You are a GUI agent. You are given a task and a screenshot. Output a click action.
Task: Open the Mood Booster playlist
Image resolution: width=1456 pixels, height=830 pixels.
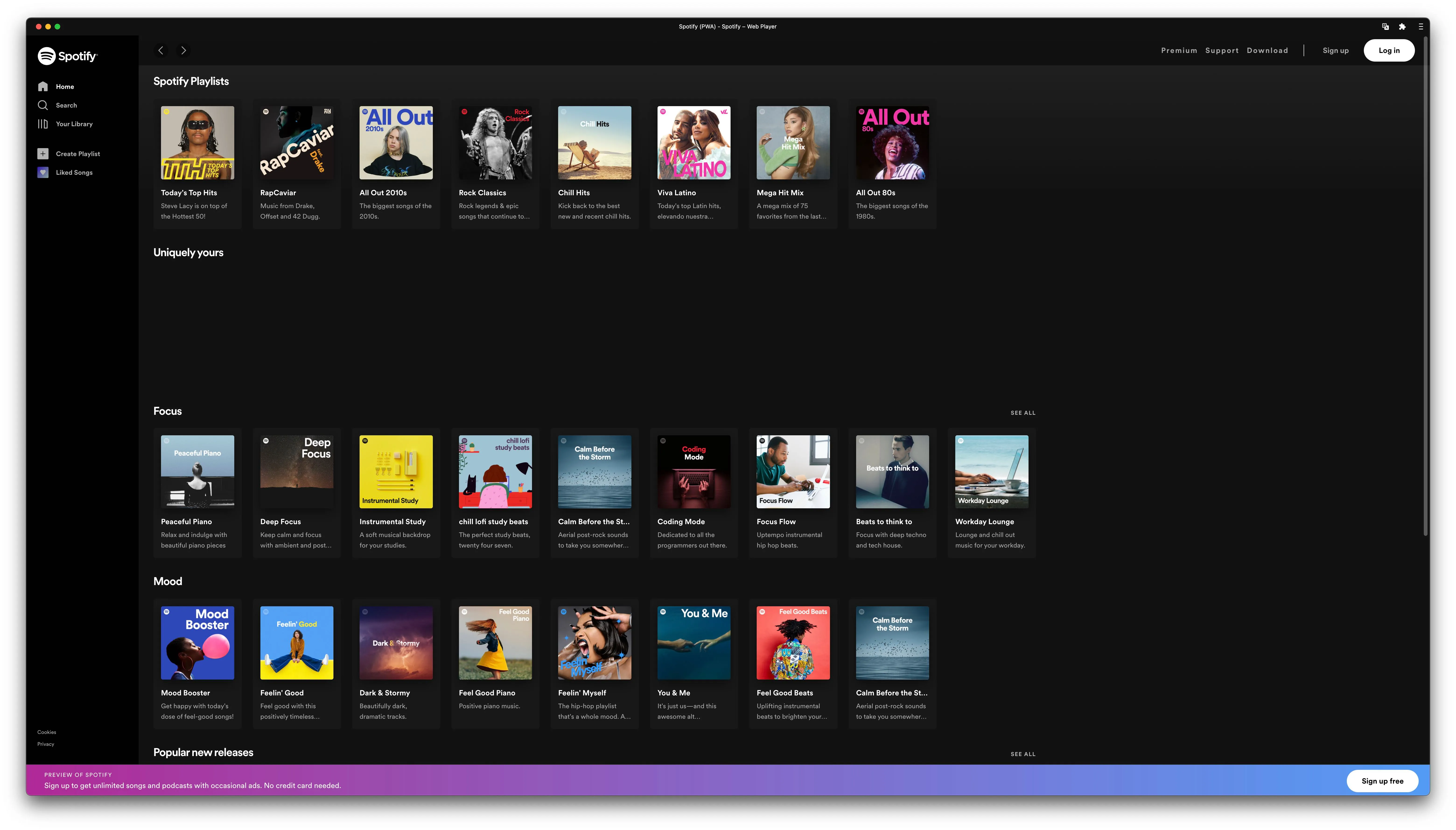pyautogui.click(x=197, y=642)
